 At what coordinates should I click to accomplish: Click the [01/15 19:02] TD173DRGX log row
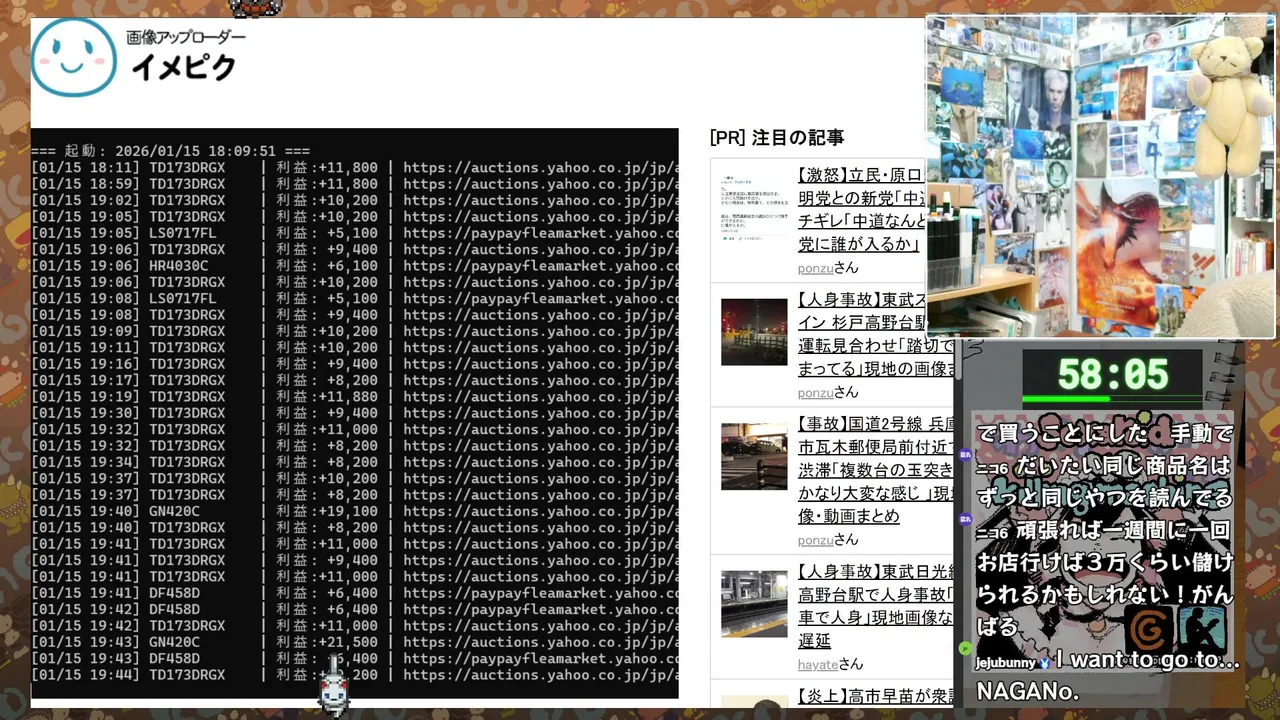(x=354, y=200)
